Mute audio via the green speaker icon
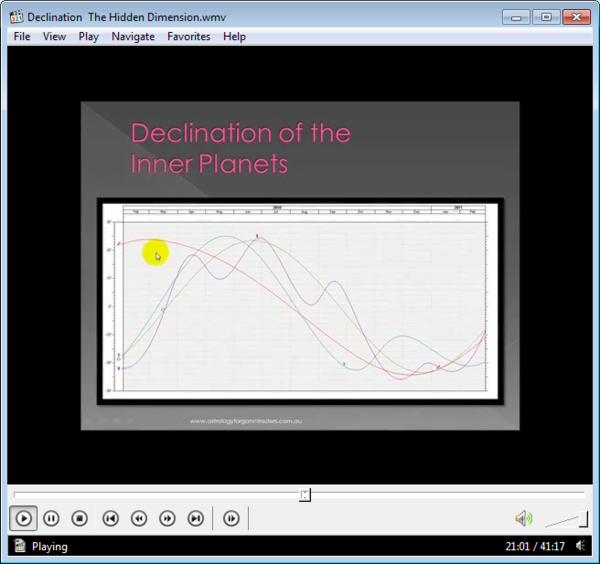 tap(523, 518)
